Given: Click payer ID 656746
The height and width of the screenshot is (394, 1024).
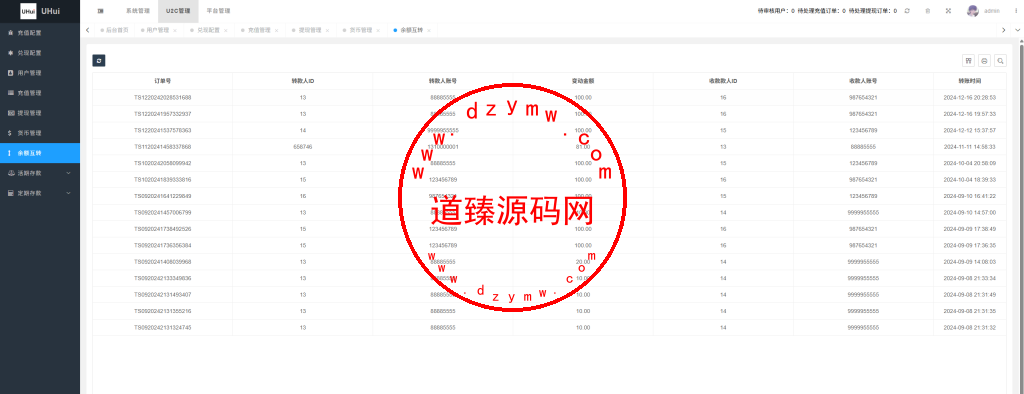Looking at the screenshot, I should click(x=303, y=147).
